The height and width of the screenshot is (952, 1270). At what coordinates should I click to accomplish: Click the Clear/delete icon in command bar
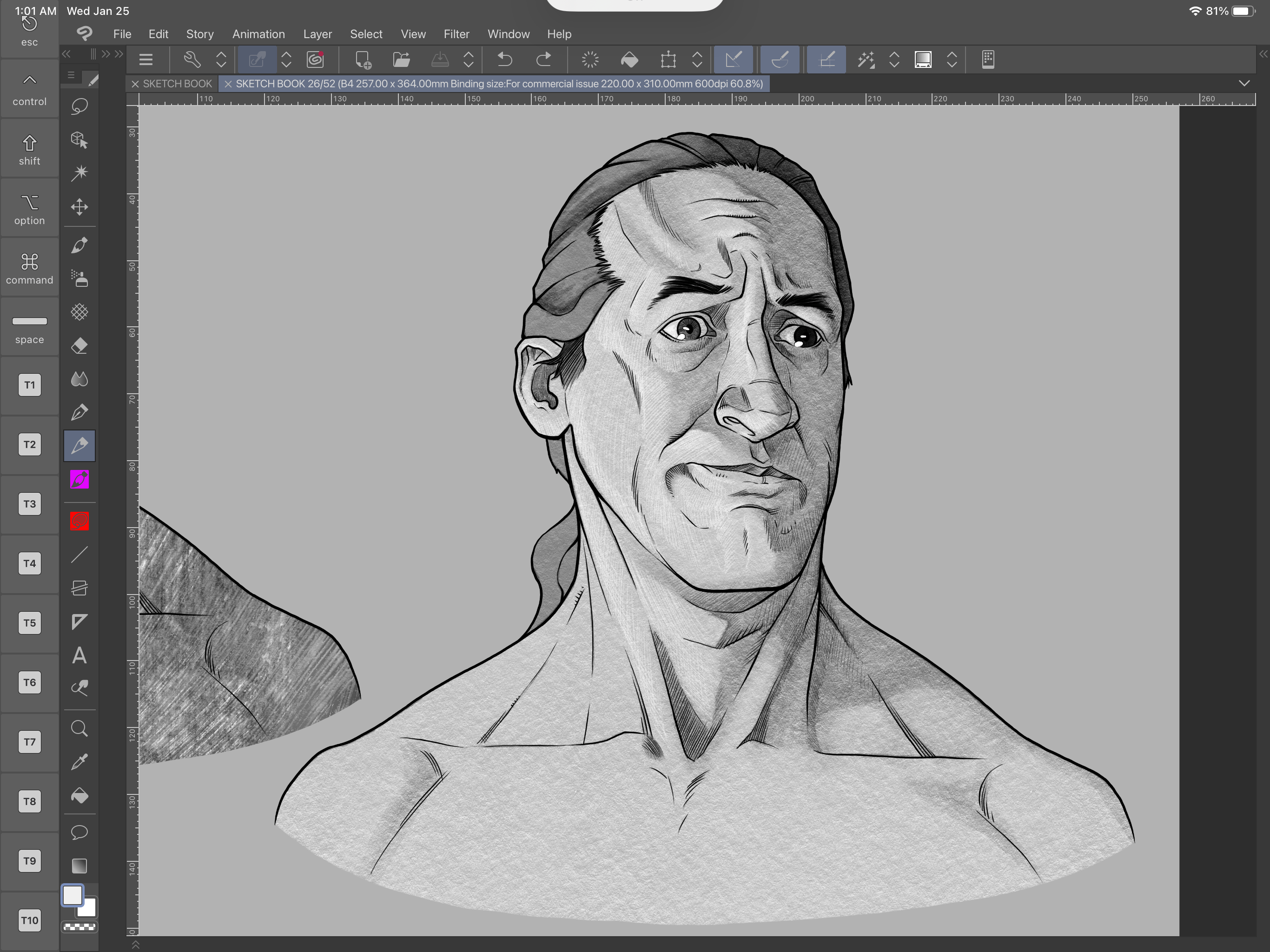[x=590, y=59]
